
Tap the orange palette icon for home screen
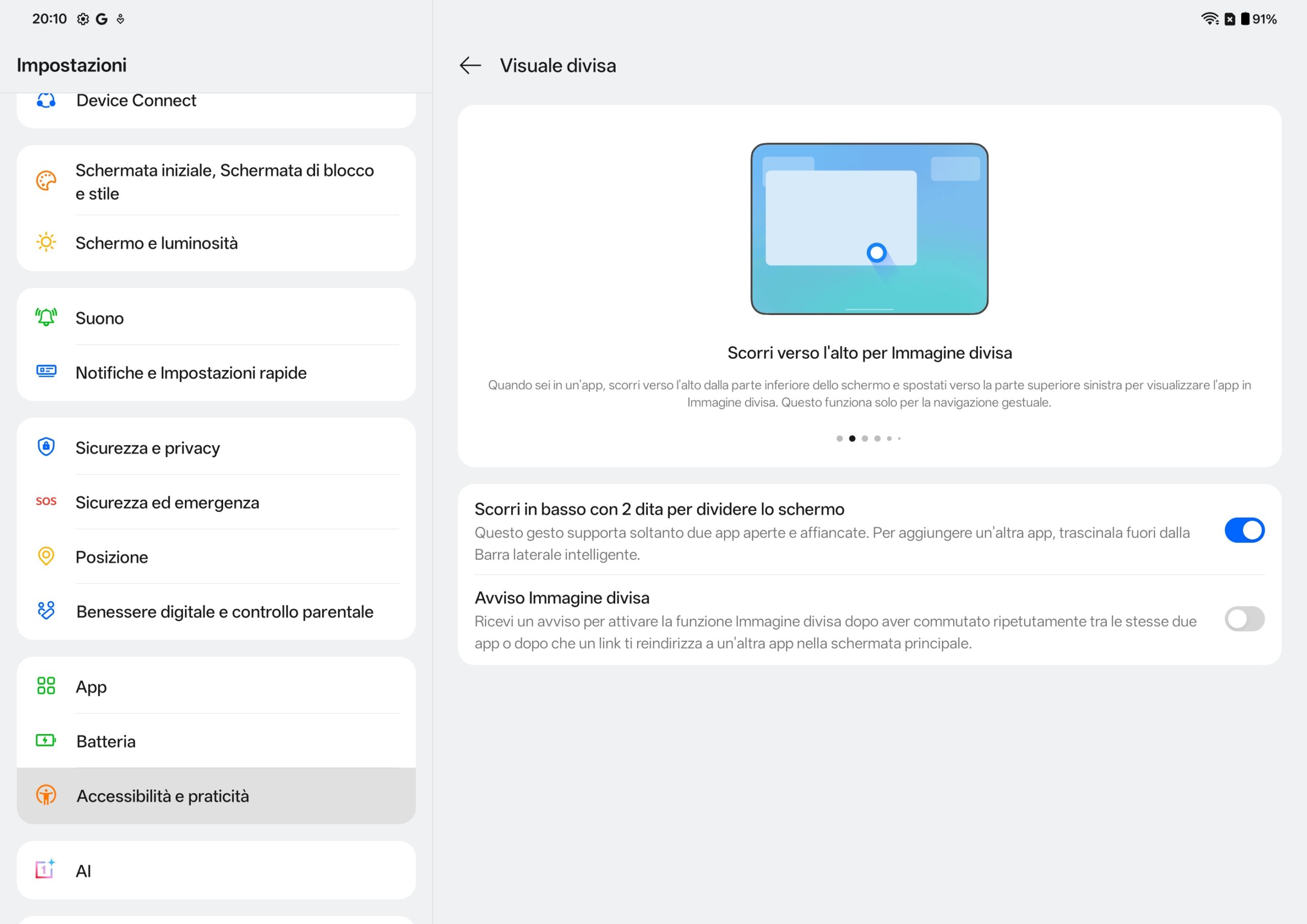point(46,181)
